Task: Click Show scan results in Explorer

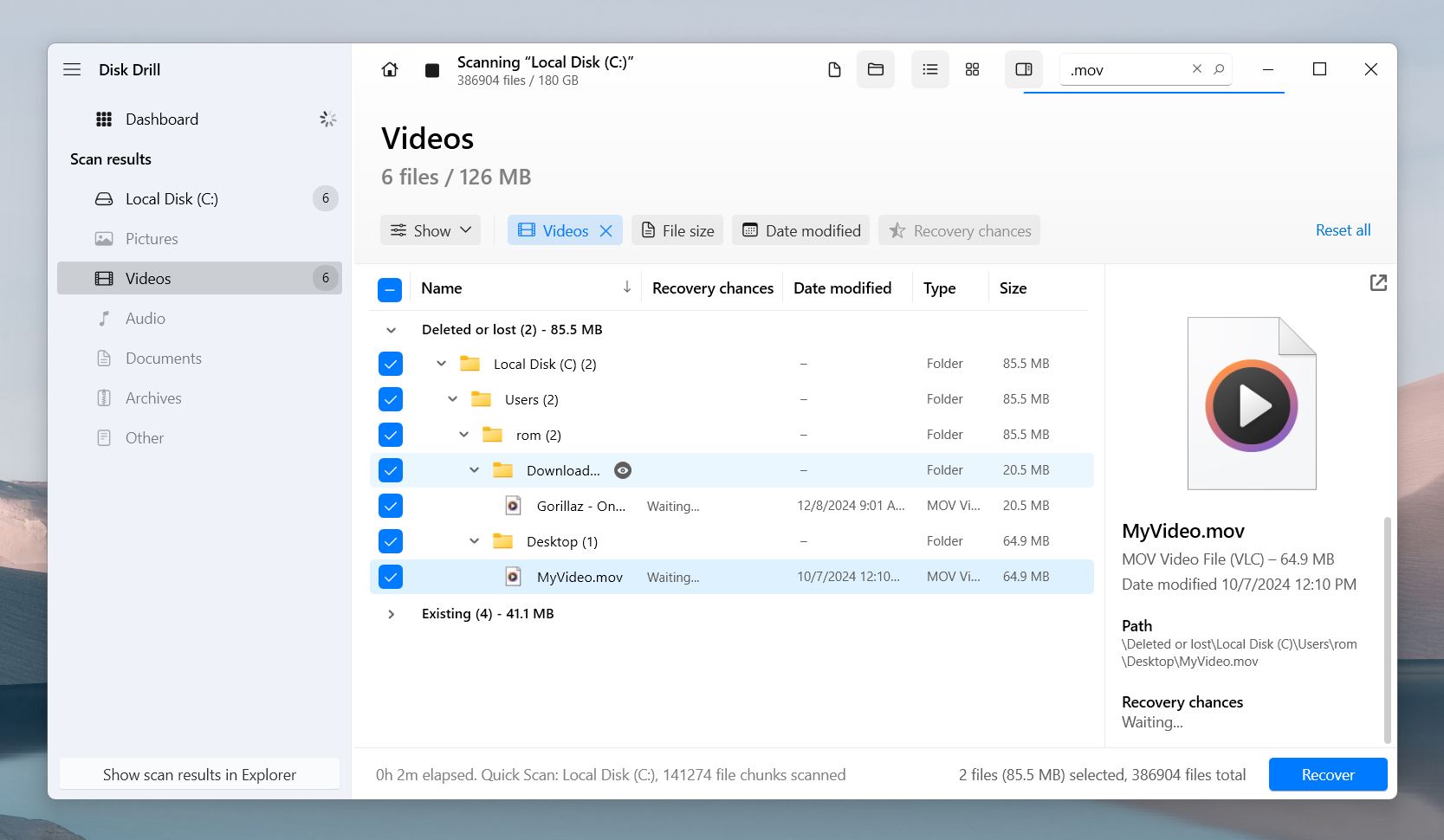Action: click(x=199, y=774)
